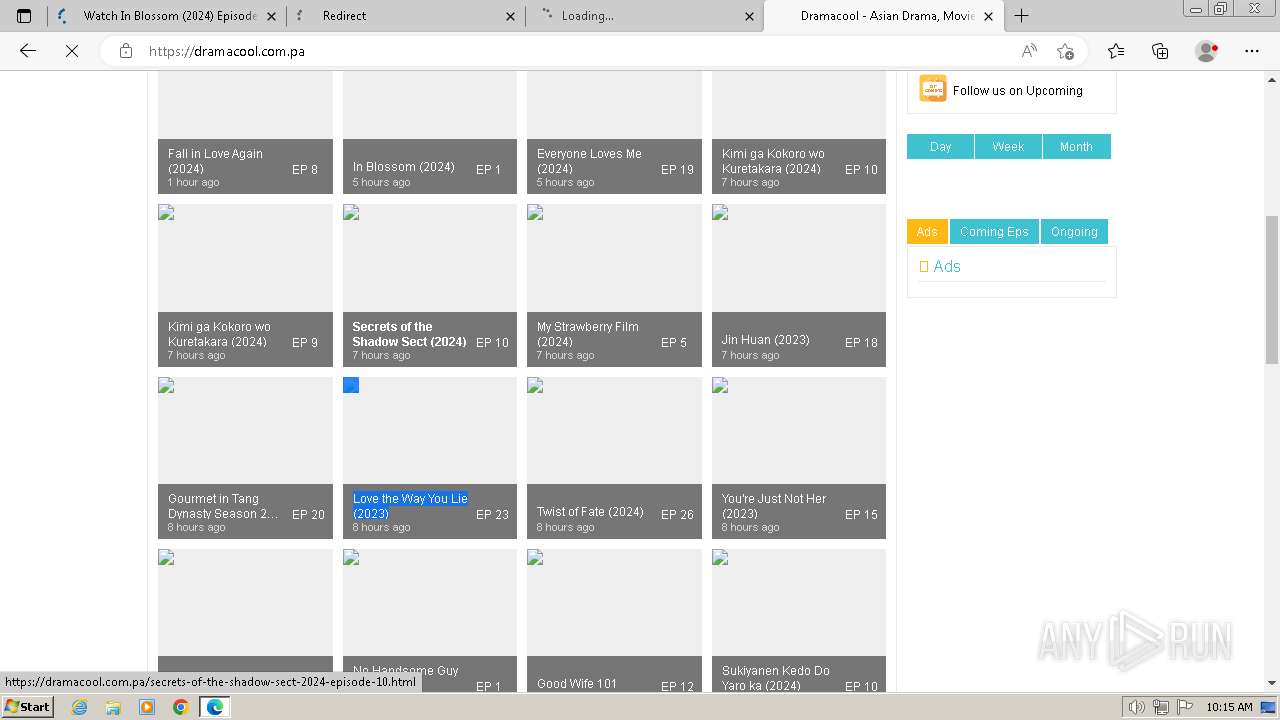Open a new tab with plus button

tap(1021, 16)
